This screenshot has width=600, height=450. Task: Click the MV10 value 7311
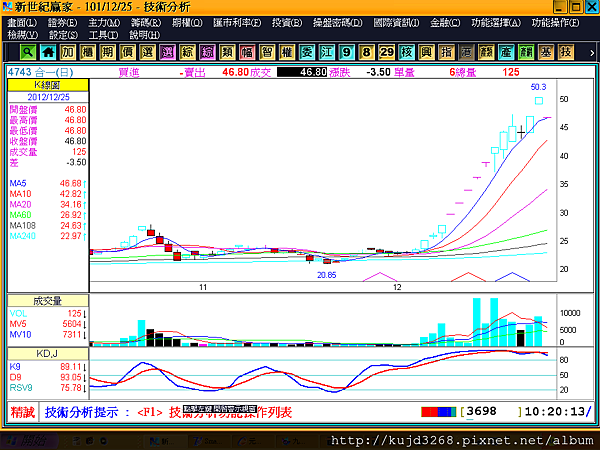click(x=72, y=334)
